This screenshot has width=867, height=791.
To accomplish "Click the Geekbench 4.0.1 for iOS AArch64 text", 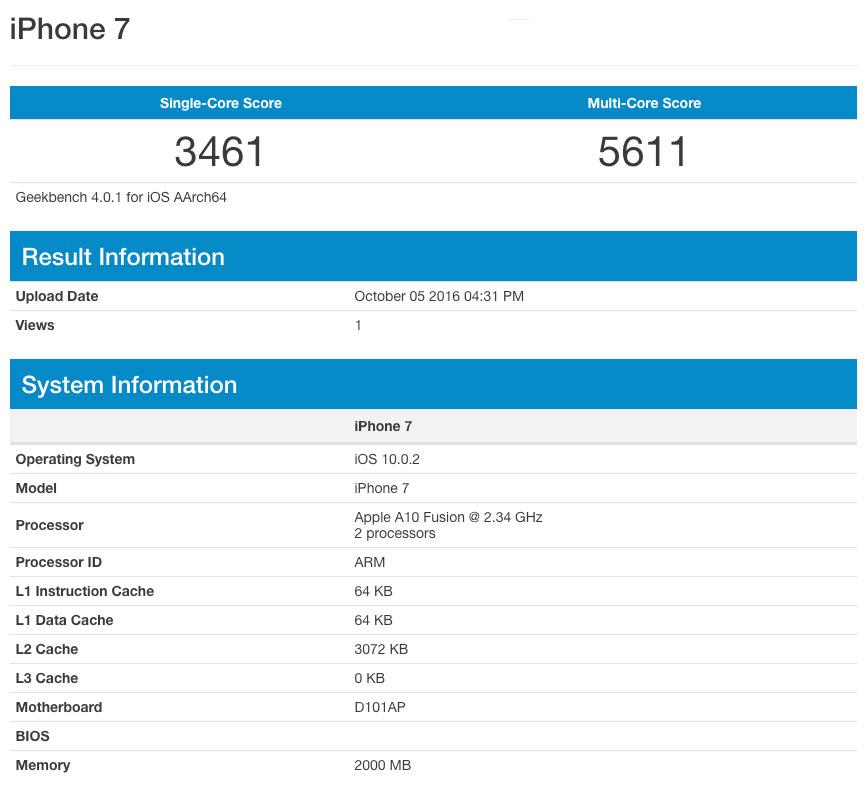I will (x=121, y=197).
